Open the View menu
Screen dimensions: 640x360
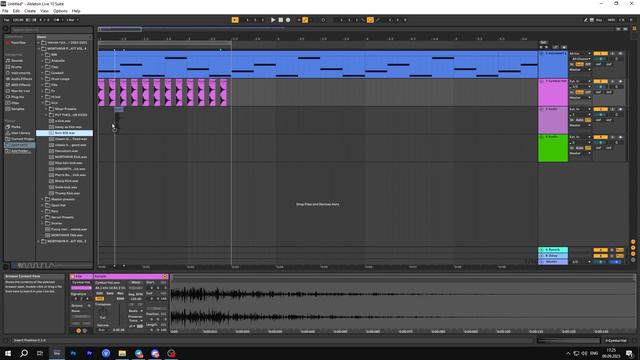coord(44,11)
